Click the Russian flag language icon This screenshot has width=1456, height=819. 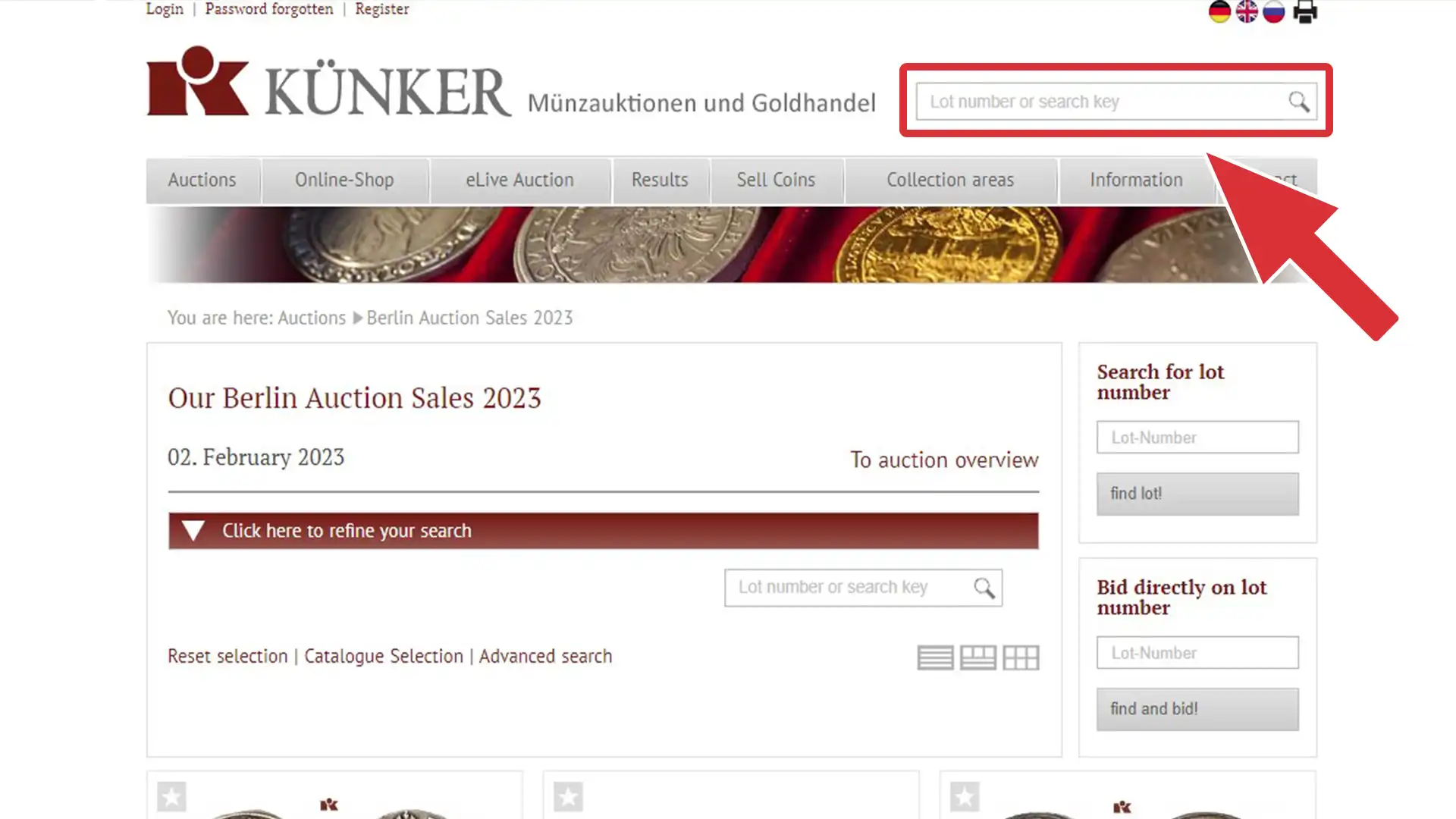1273,11
